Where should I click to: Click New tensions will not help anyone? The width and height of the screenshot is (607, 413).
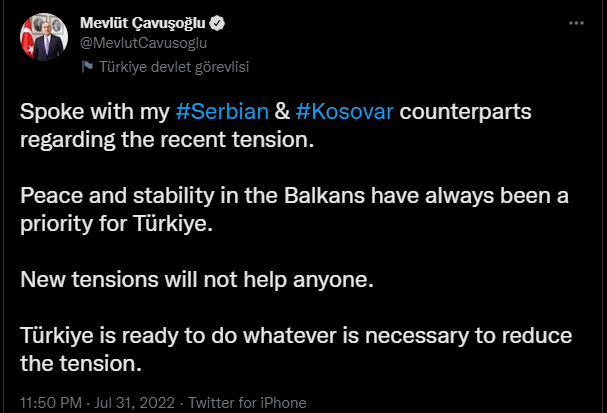pyautogui.click(x=197, y=279)
